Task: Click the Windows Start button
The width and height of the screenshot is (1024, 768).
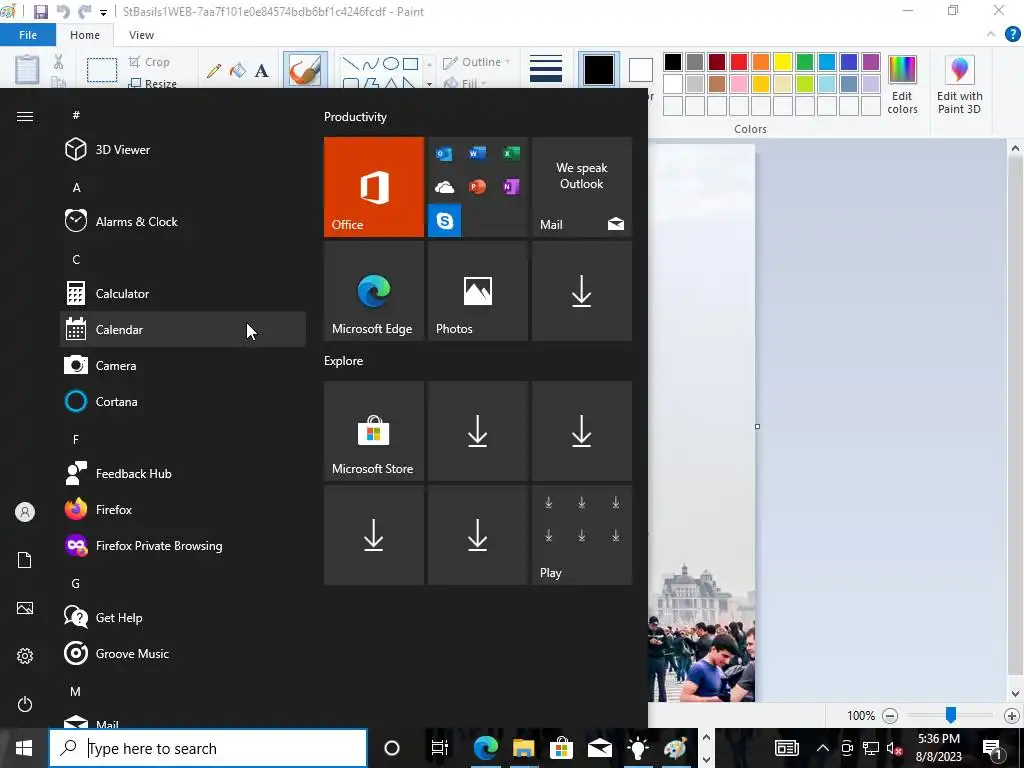Action: pos(24,748)
